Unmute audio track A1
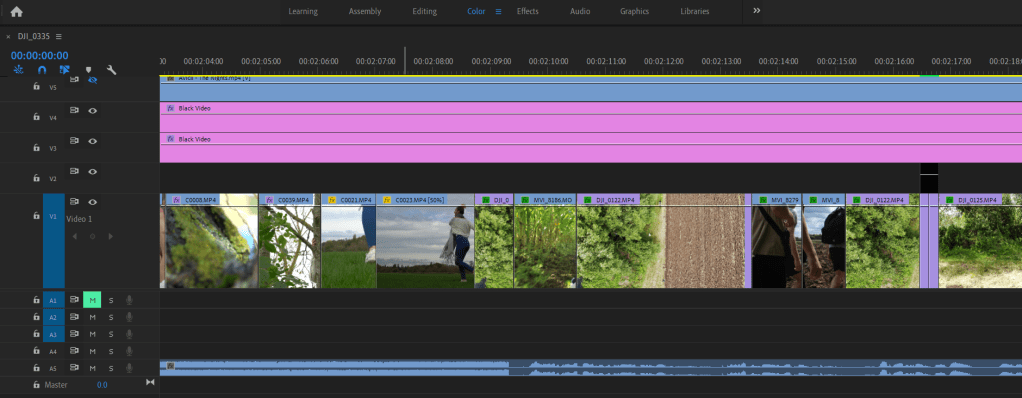The height and width of the screenshot is (398, 1022). (92, 300)
